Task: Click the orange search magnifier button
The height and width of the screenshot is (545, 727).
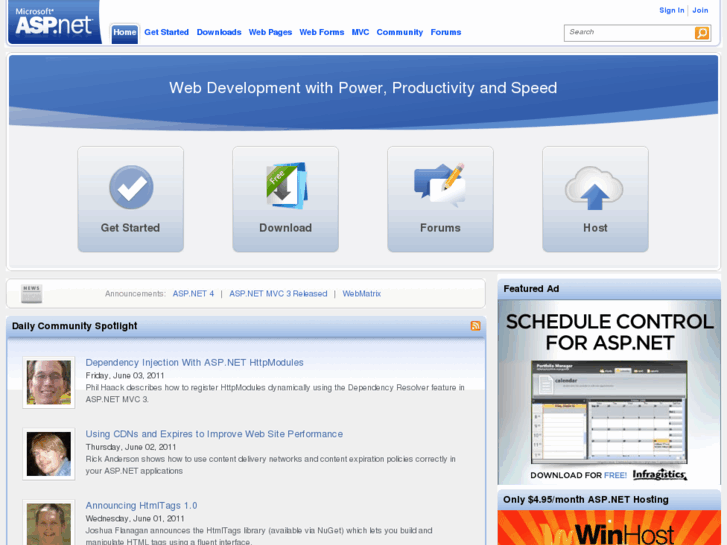Action: click(x=701, y=33)
